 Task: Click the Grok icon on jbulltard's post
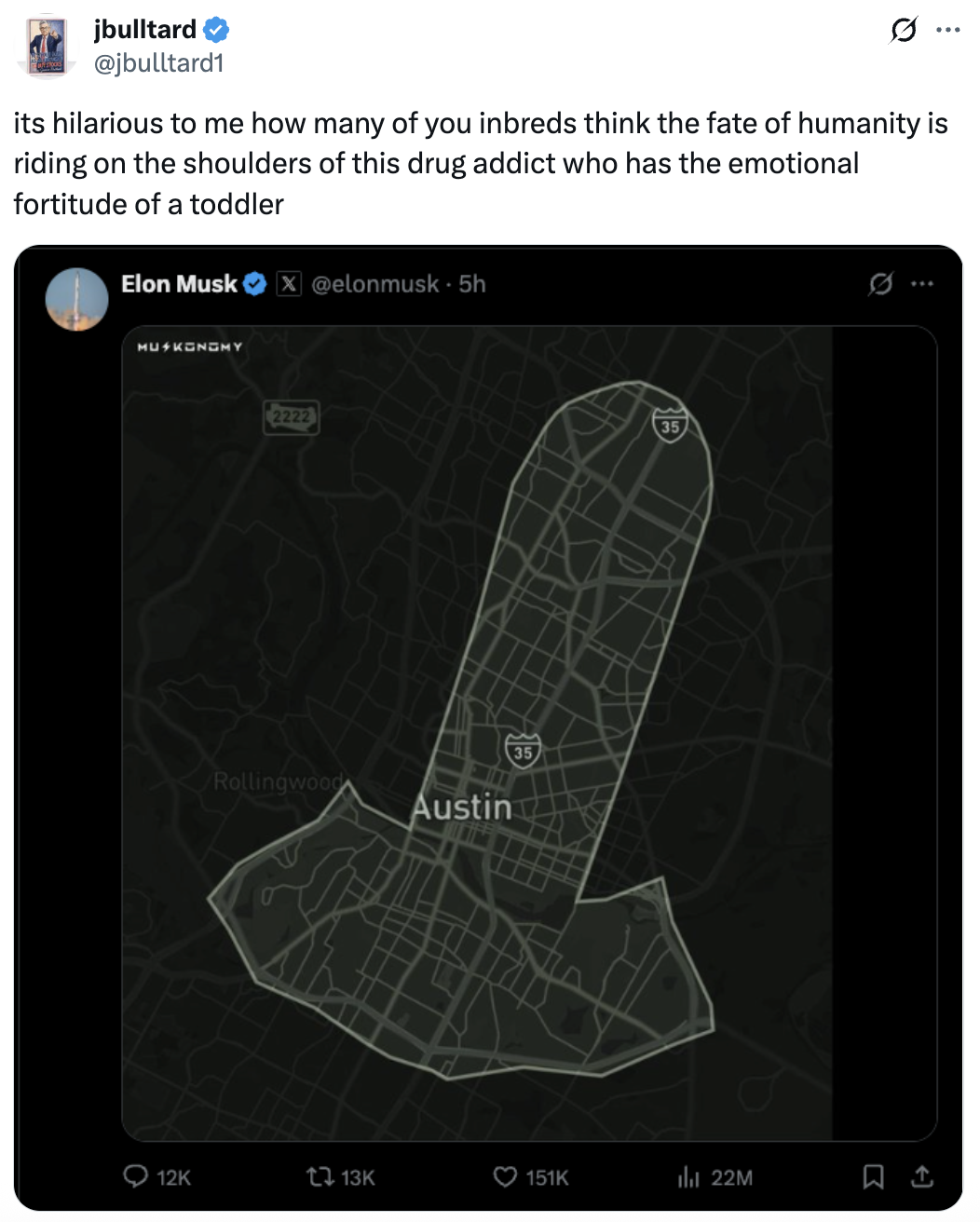pos(902,30)
